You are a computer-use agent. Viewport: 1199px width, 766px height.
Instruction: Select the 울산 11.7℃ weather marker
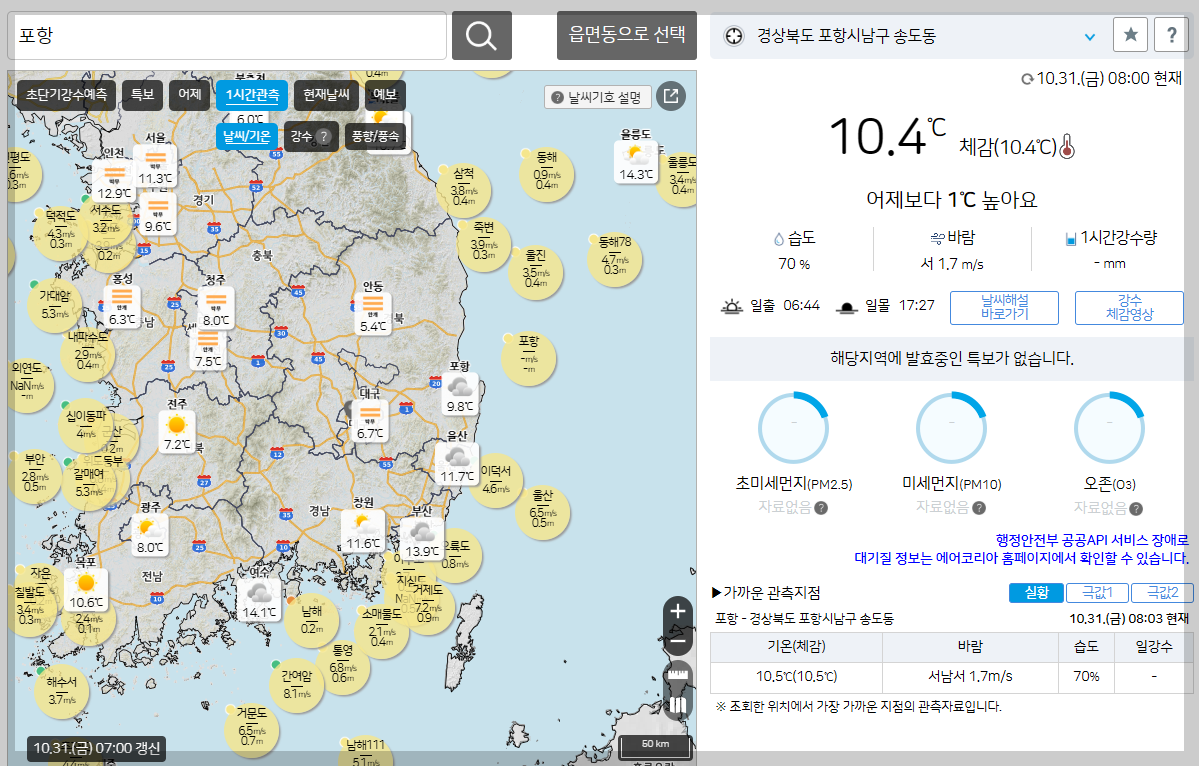click(457, 463)
